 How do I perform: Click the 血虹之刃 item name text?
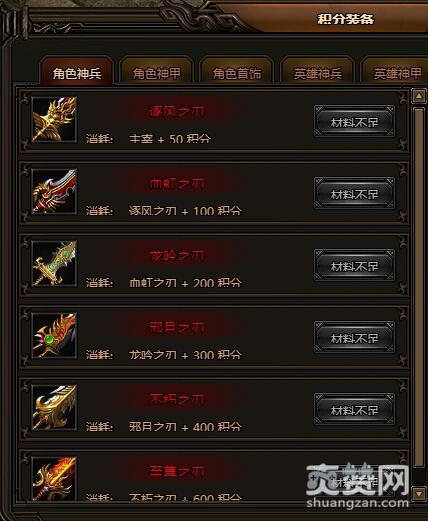point(177,184)
